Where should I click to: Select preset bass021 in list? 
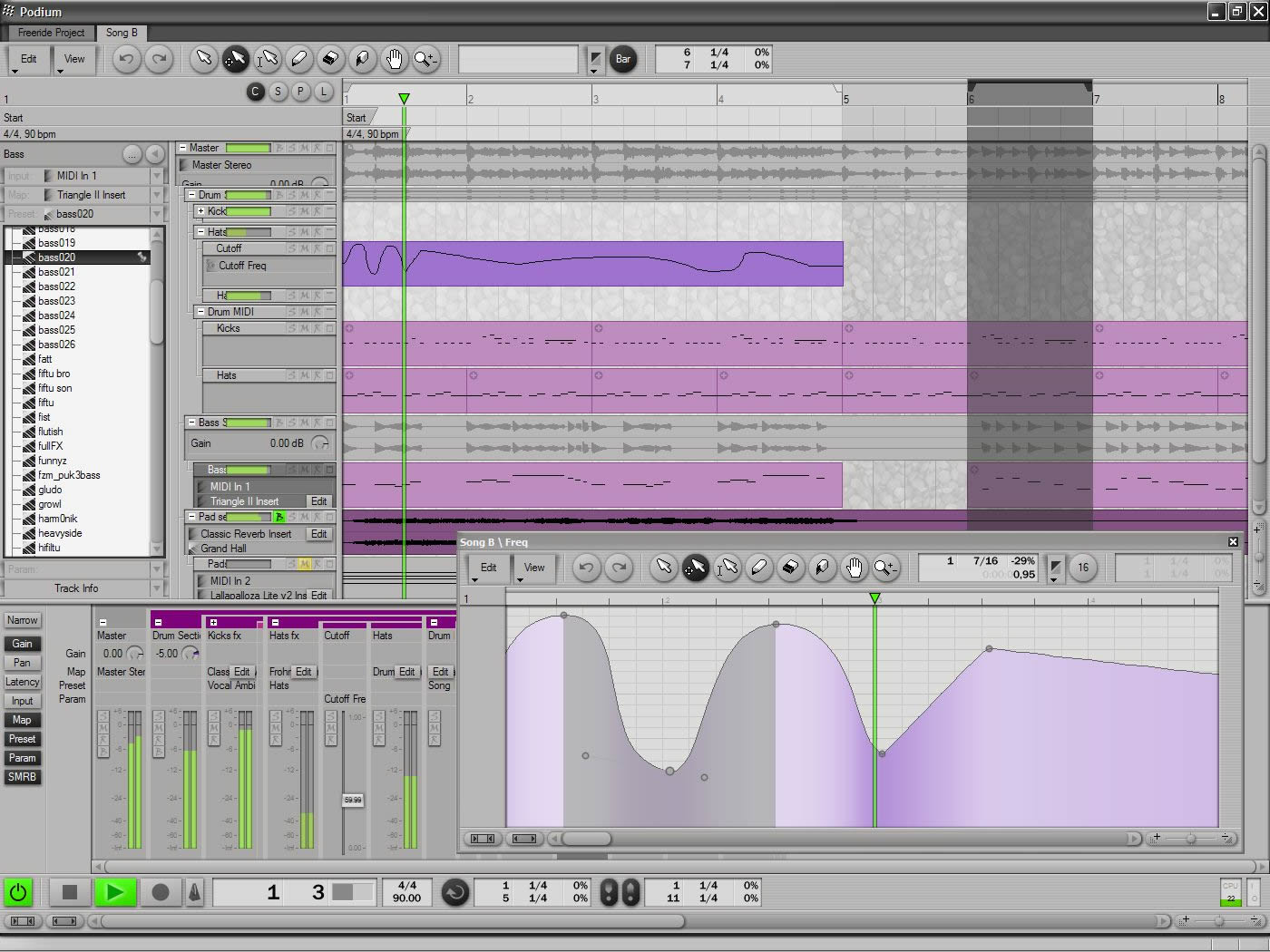pyautogui.click(x=56, y=272)
